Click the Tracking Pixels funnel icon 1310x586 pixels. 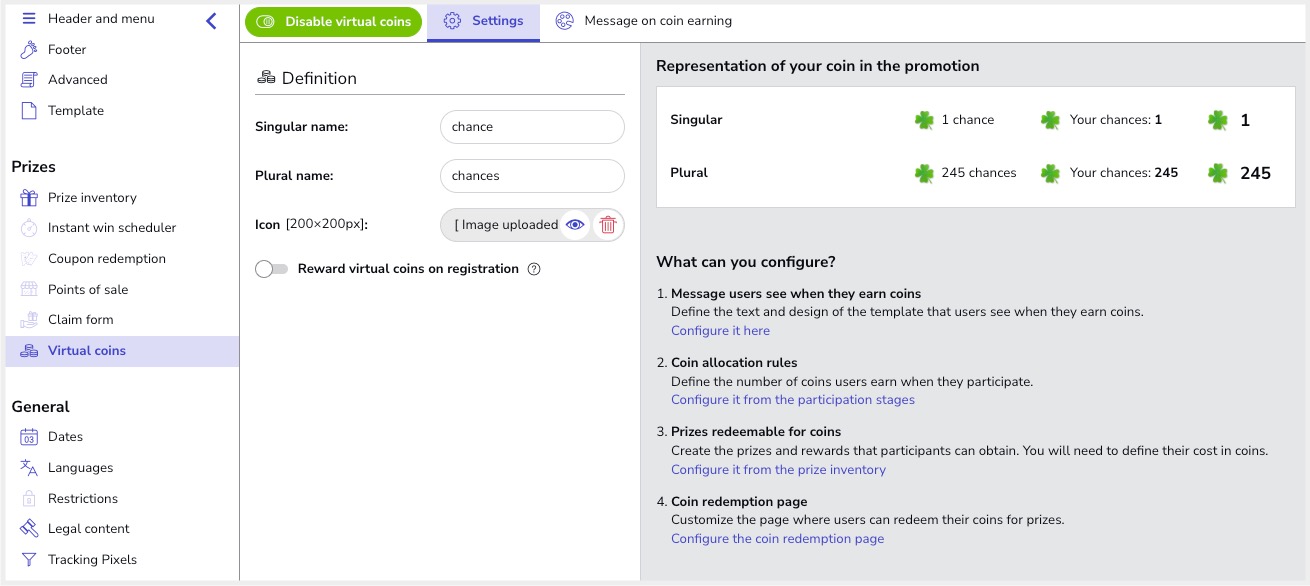(29, 560)
